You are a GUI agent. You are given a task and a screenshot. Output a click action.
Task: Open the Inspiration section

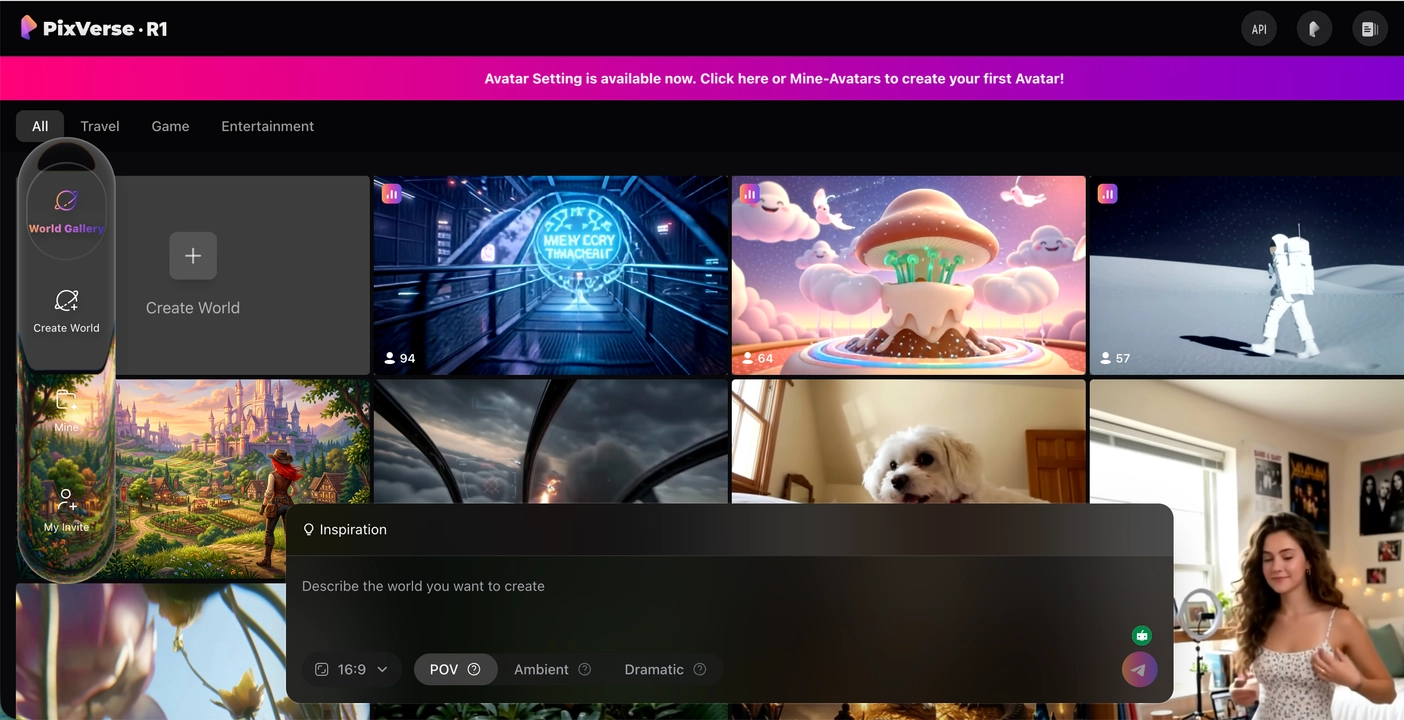coord(345,529)
